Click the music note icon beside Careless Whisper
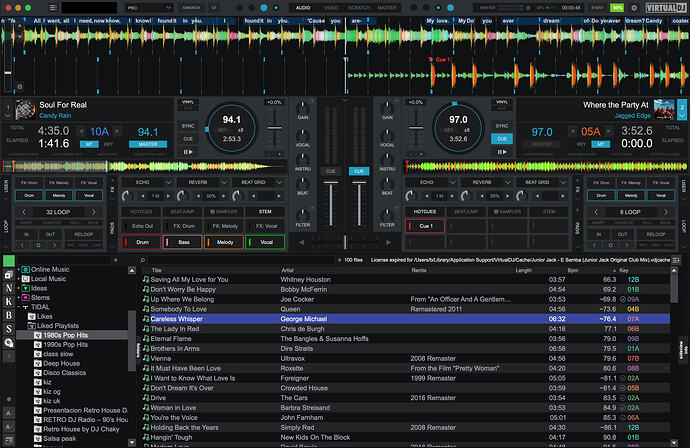 click(x=146, y=319)
